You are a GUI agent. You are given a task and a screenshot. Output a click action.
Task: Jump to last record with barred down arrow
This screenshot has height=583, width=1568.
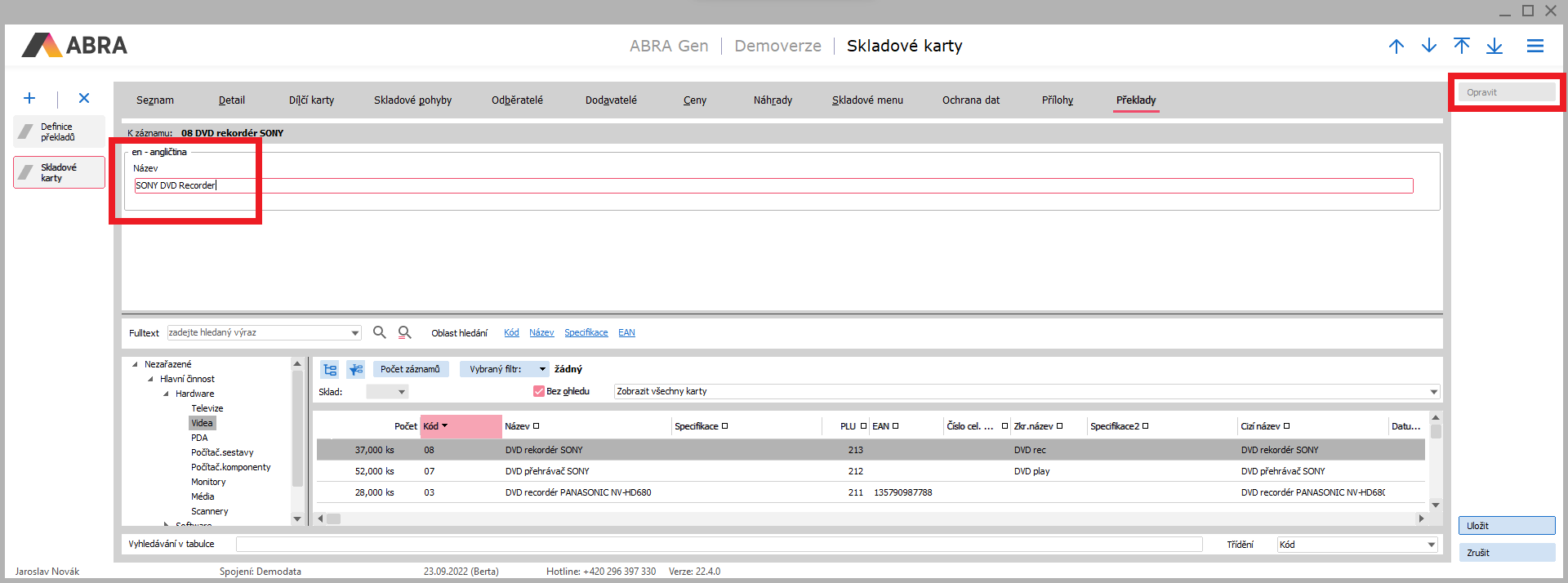1494,46
